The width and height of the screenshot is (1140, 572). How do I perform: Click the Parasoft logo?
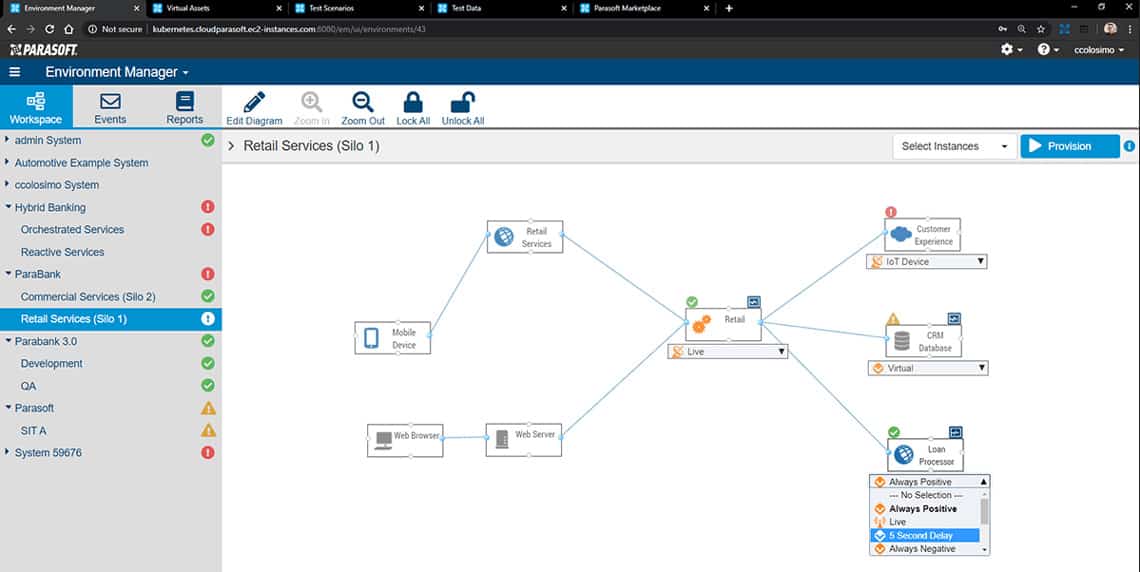click(43, 49)
